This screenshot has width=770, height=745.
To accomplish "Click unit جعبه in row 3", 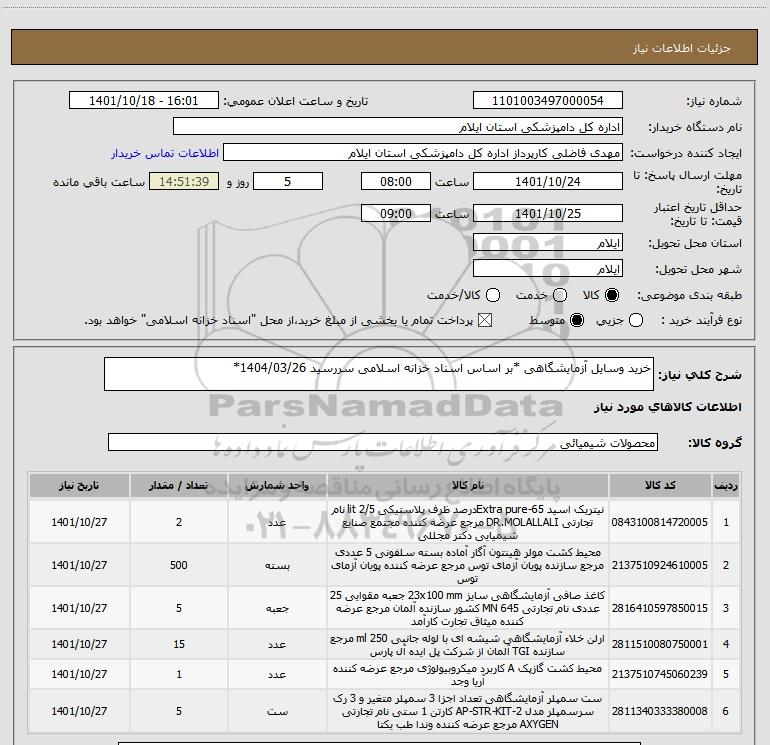I will [x=277, y=608].
